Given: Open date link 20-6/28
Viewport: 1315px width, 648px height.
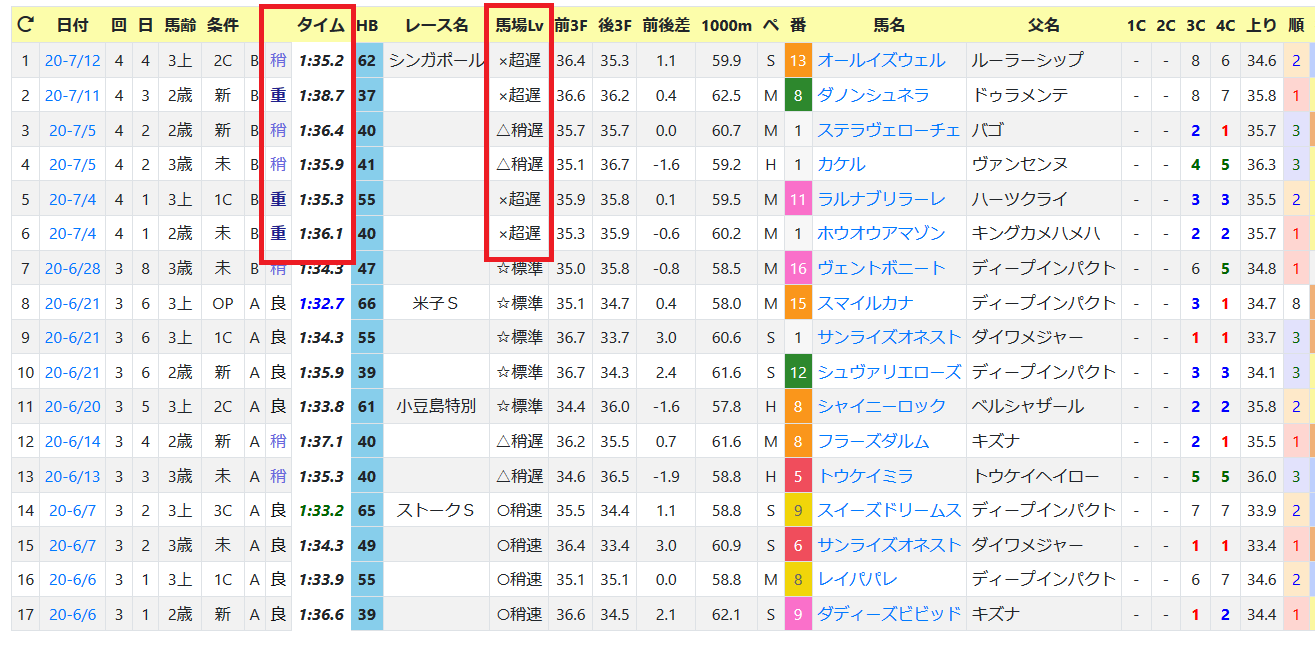Looking at the screenshot, I should pos(73,269).
